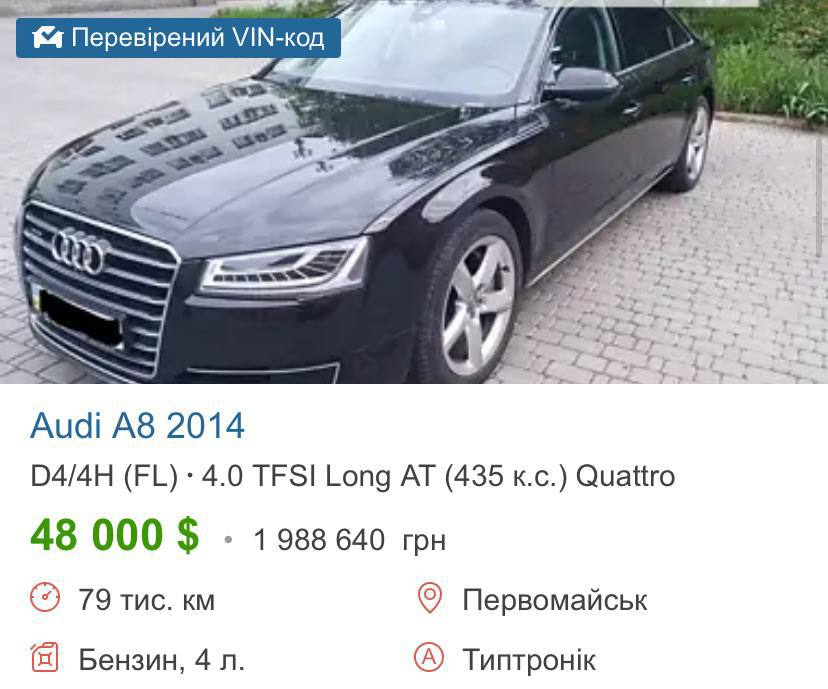Click the 1 988 640 грн price
Image resolution: width=828 pixels, height=689 pixels.
click(x=350, y=540)
